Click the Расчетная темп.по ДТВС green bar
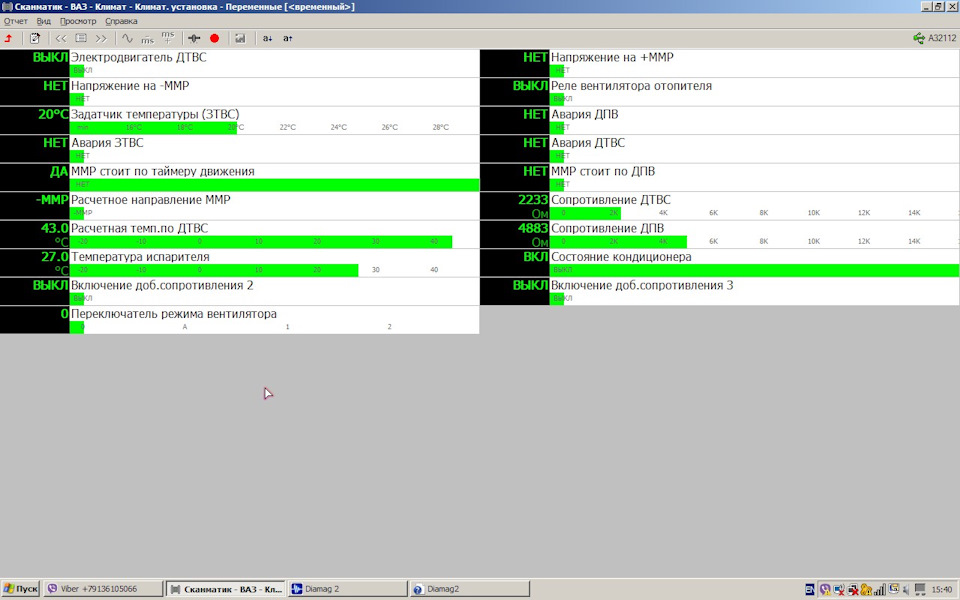The height and width of the screenshot is (600, 960). click(x=261, y=242)
